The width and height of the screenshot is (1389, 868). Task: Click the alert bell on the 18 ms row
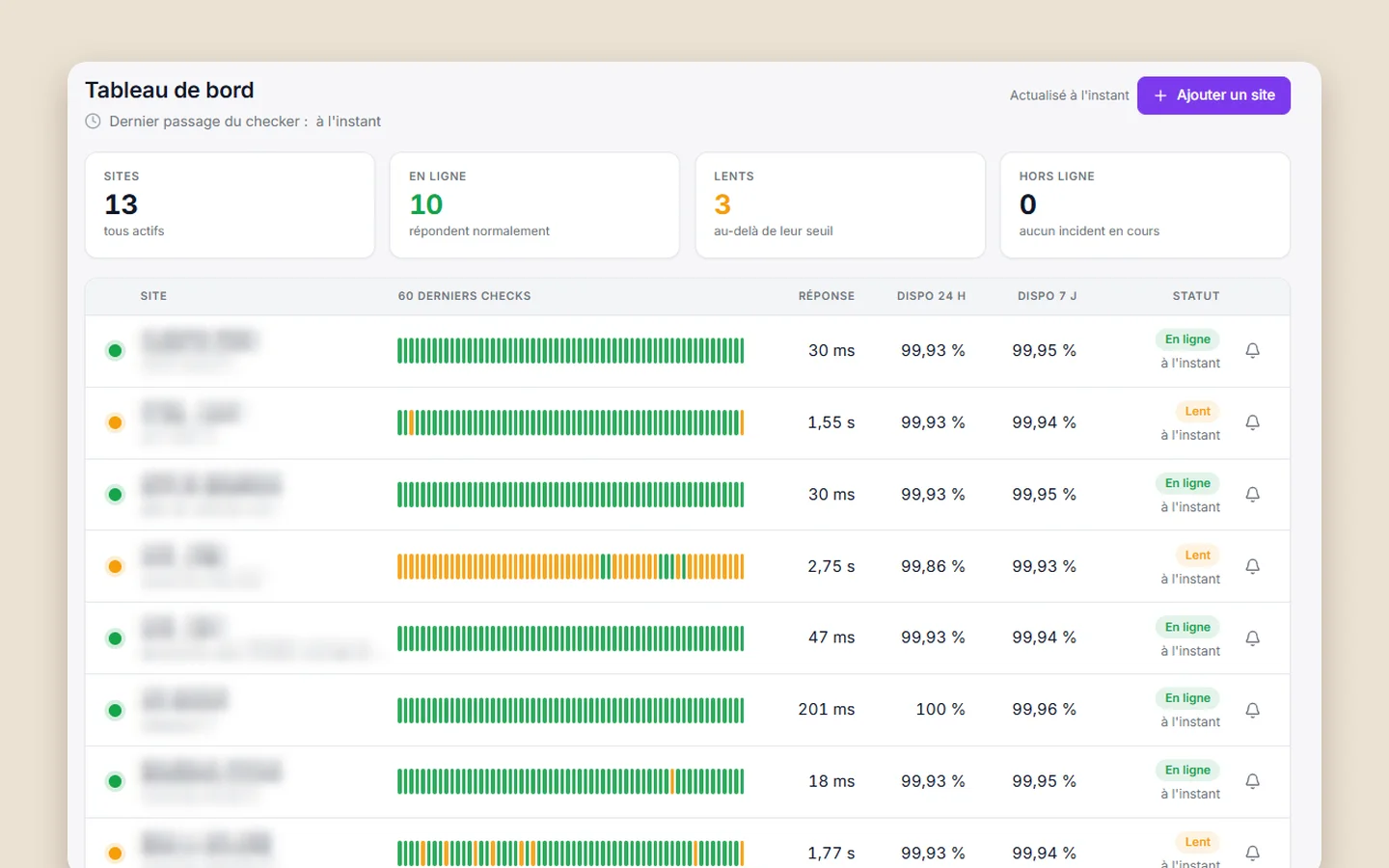(x=1252, y=781)
